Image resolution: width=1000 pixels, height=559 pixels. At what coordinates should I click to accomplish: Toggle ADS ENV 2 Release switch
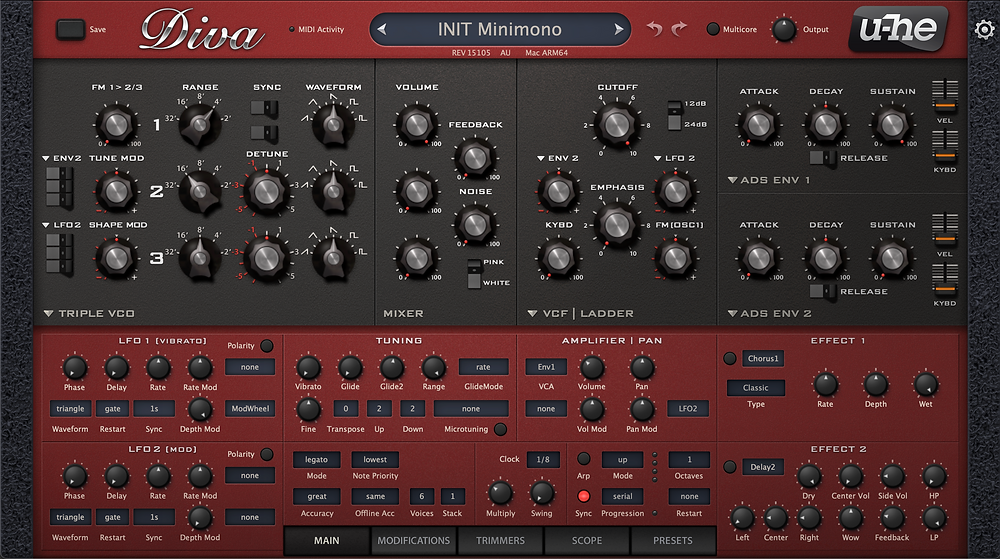point(823,291)
